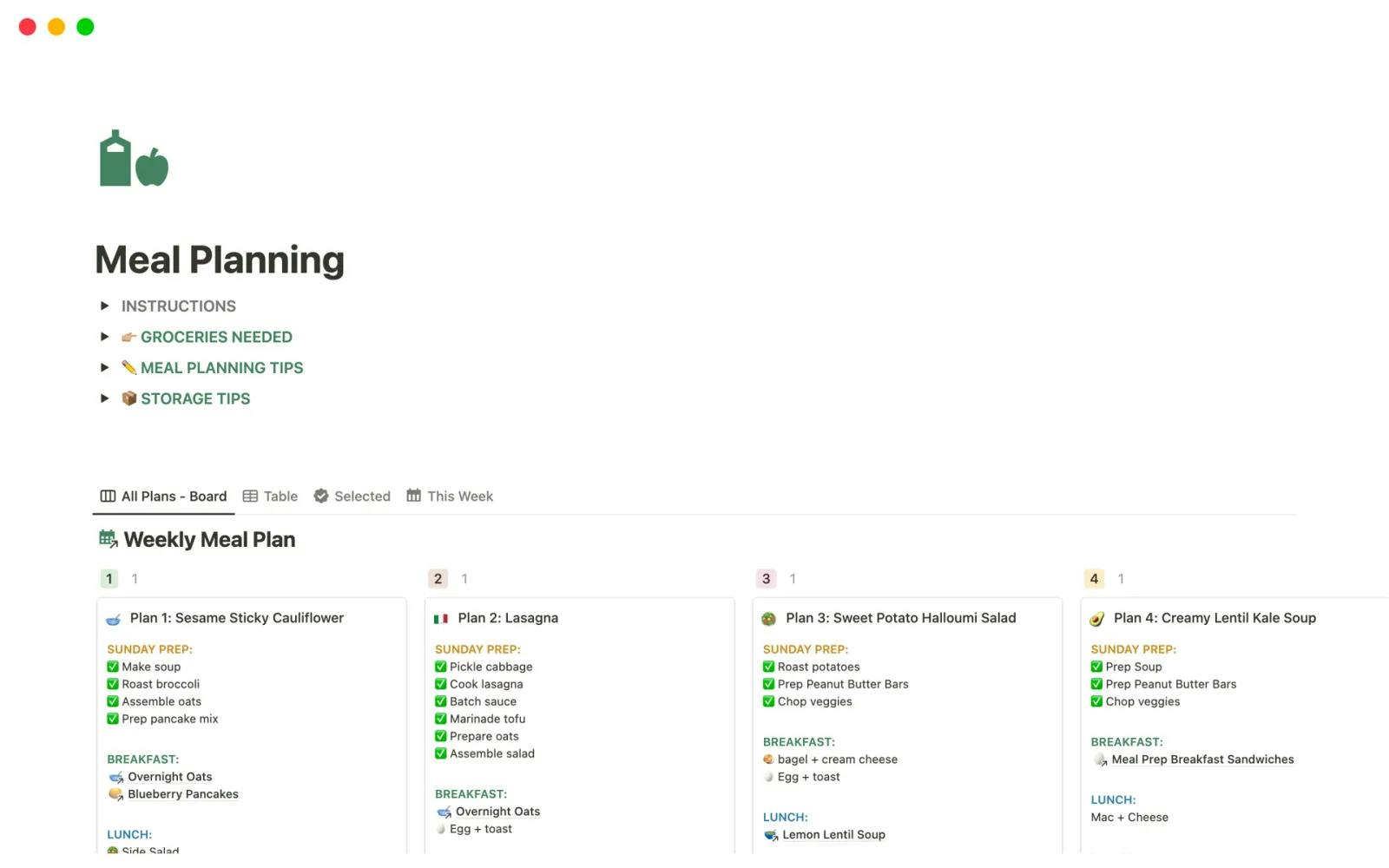Toggle the Prep pancake mix checkbox
Image resolution: width=1389 pixels, height=868 pixels.
(113, 720)
